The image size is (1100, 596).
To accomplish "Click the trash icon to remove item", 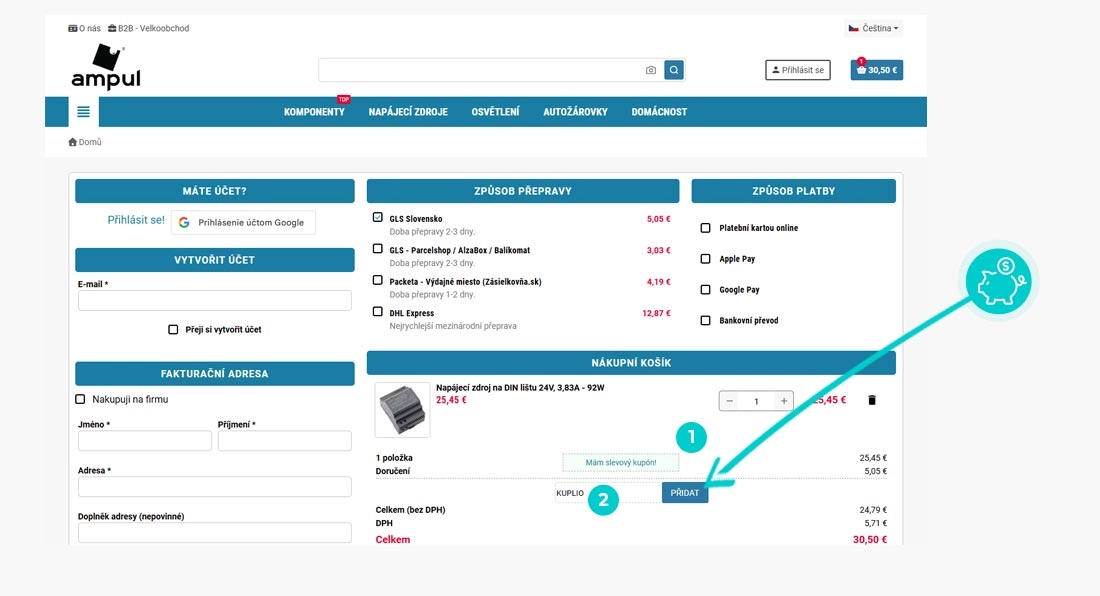I will pyautogui.click(x=872, y=400).
